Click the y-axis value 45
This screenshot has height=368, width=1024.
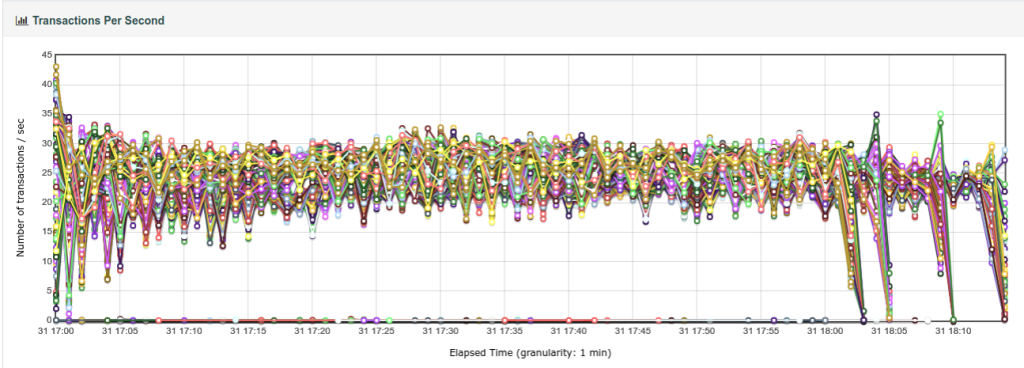click(x=46, y=55)
